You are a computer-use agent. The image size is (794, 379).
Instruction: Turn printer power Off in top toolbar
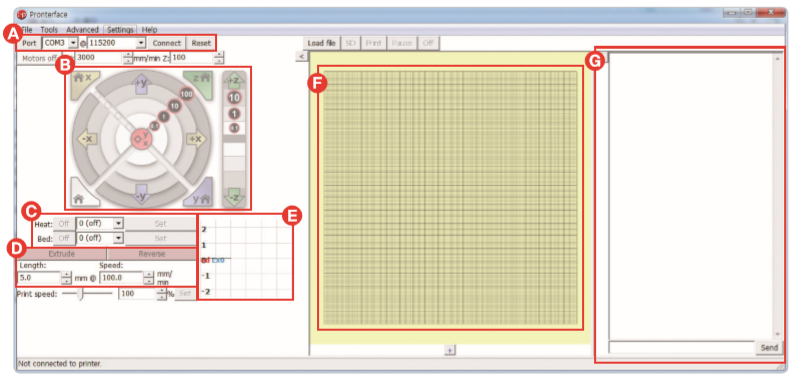pyautogui.click(x=428, y=43)
